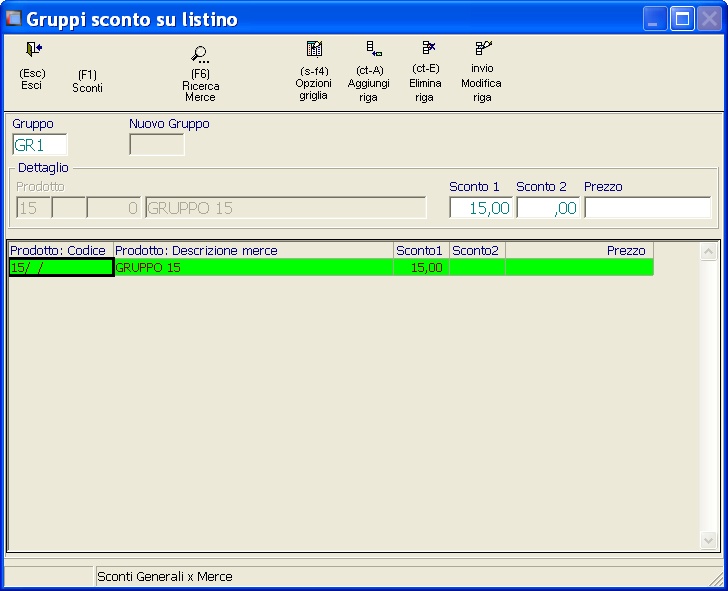Click the empty Prezzo input field
728x591 pixels.
647,208
